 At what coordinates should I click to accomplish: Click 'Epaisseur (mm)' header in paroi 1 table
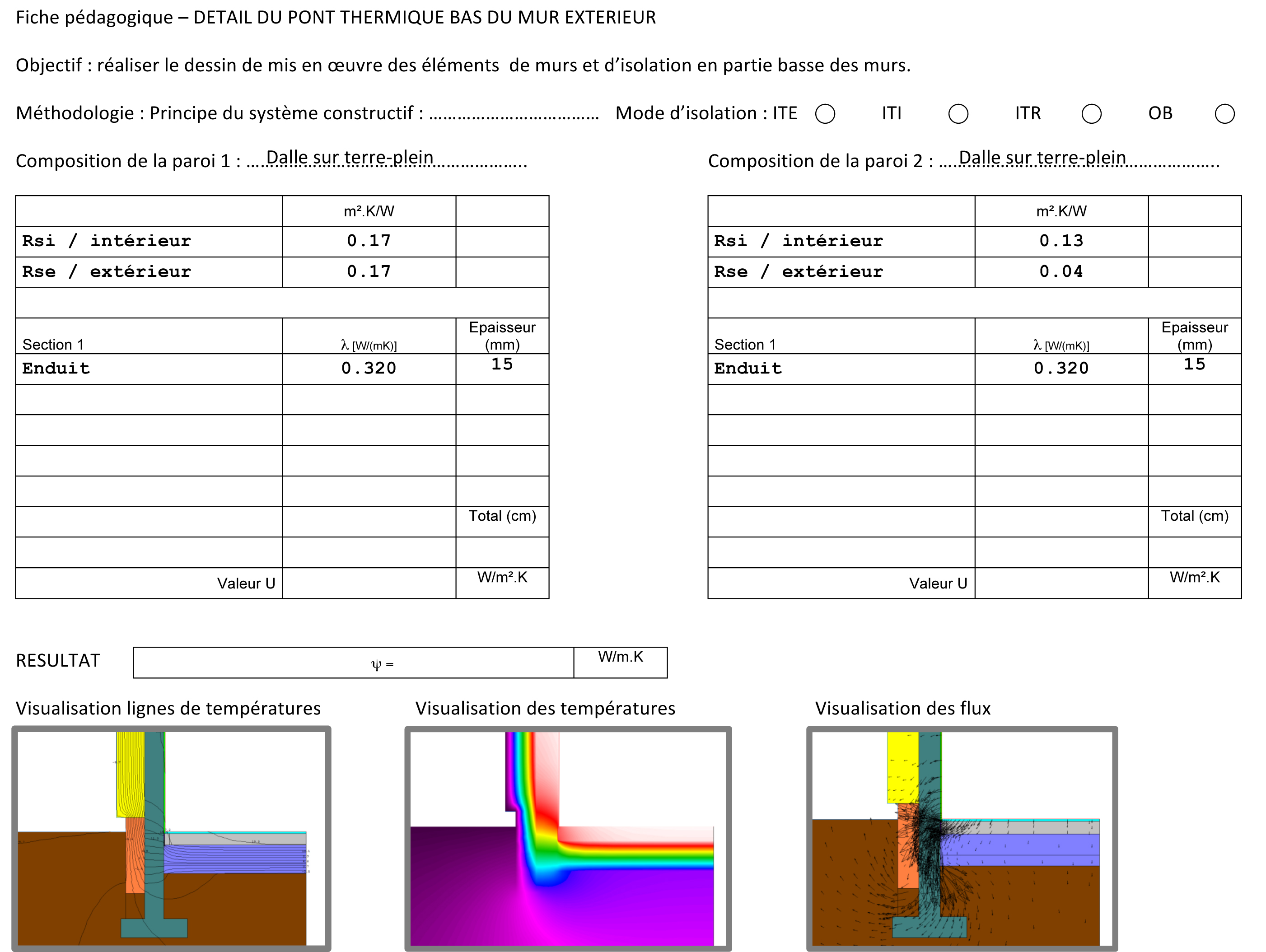pos(503,336)
